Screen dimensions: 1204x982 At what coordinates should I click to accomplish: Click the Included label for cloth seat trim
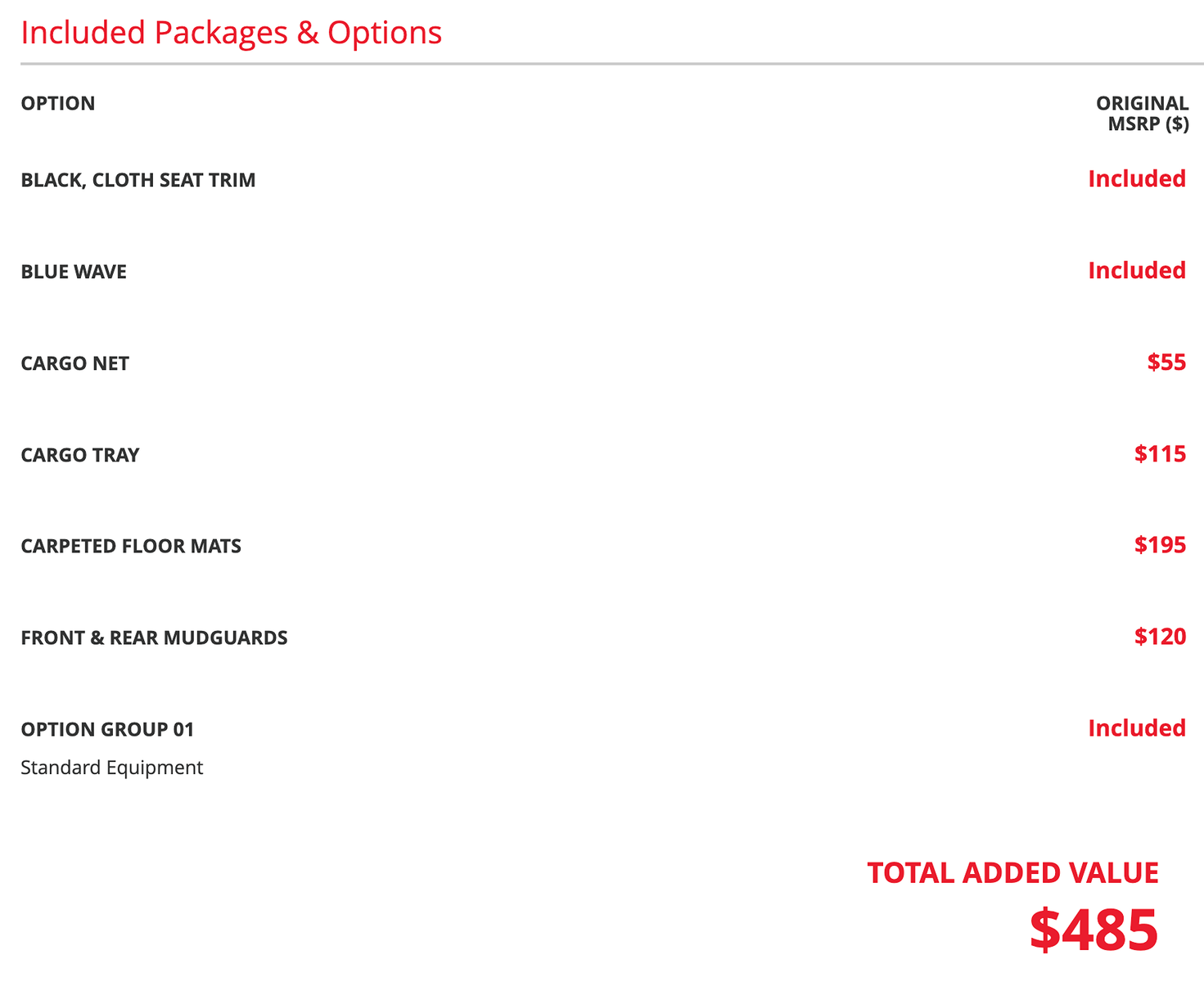point(1137,178)
